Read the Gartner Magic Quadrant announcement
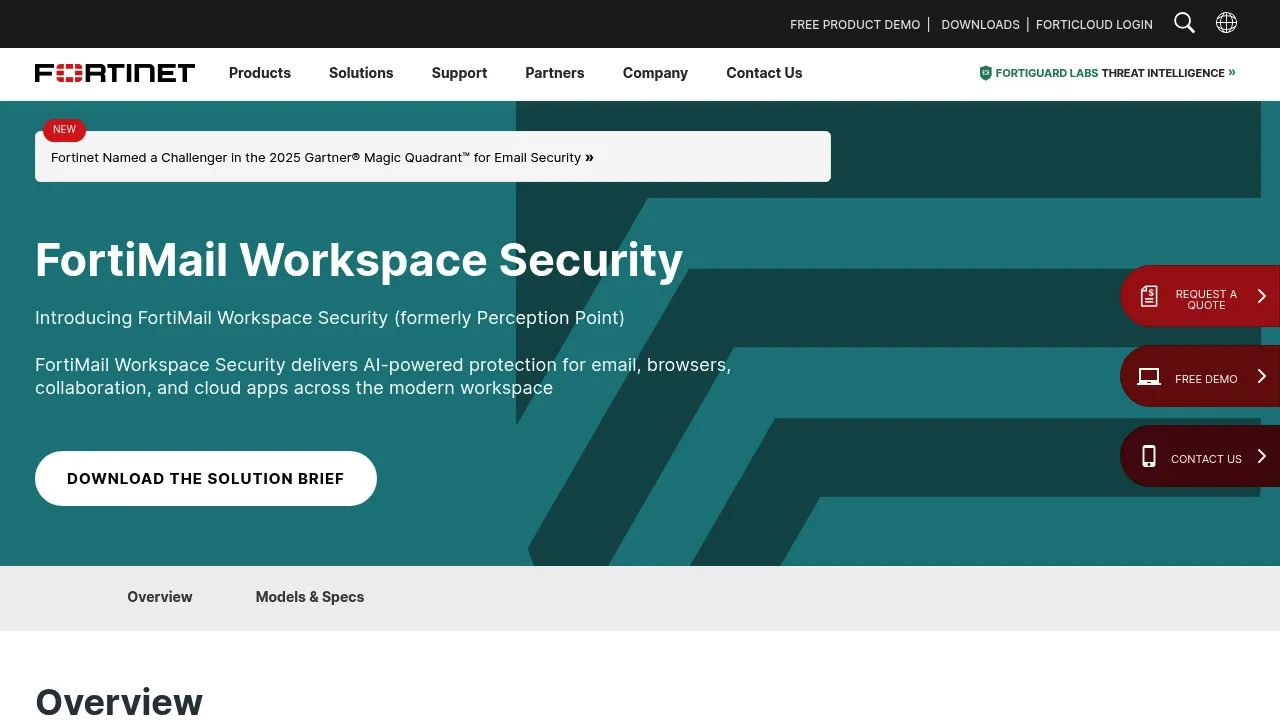 coord(322,157)
